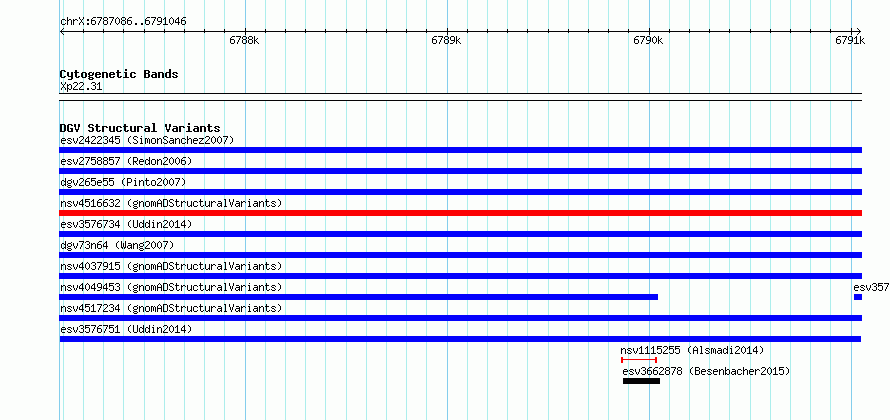The width and height of the screenshot is (890, 420).
Task: Select the blue bar under dgv265e55
Action: click(x=461, y=192)
